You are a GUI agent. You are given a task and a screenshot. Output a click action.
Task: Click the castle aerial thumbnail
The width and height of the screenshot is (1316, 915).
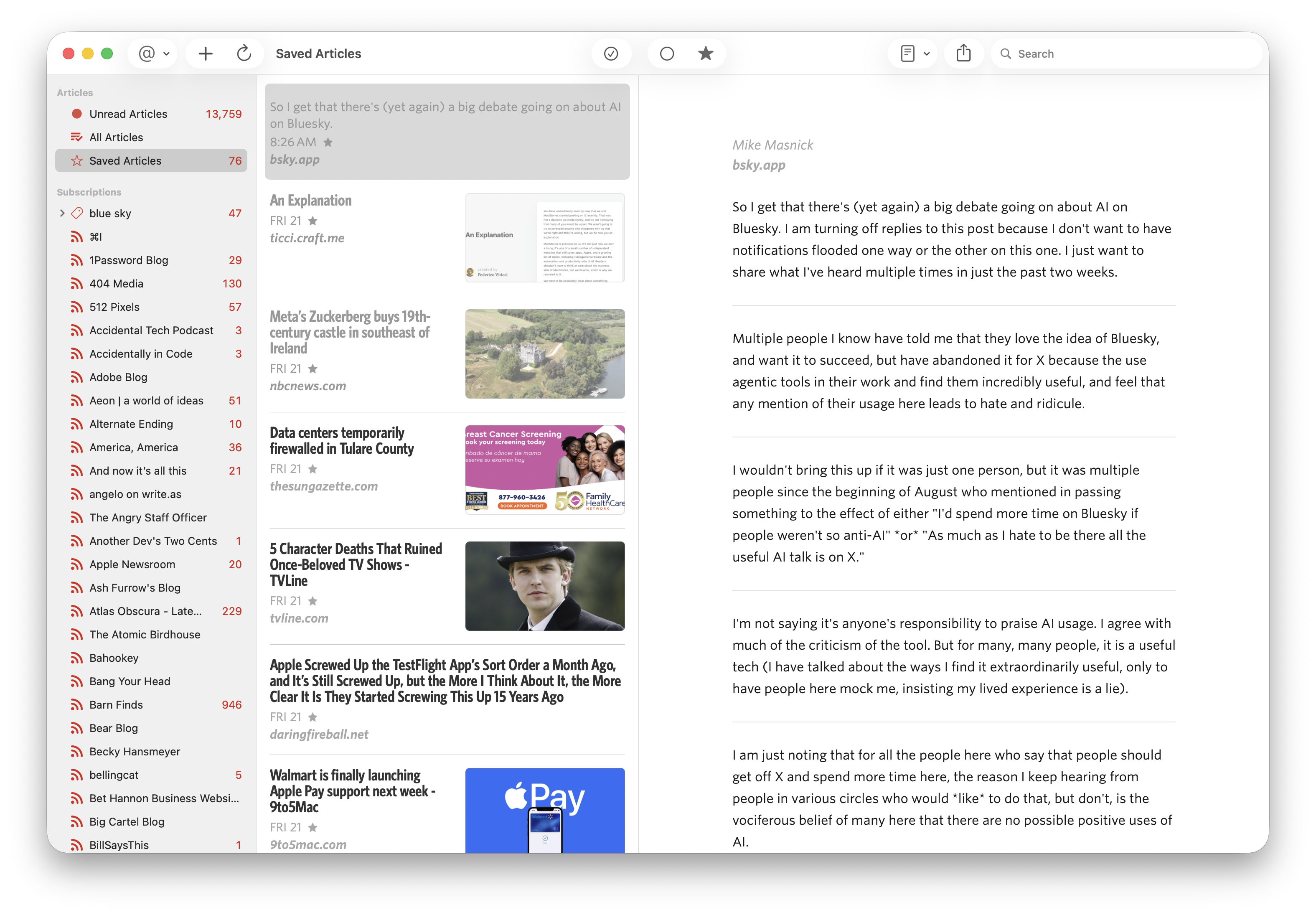coord(545,354)
